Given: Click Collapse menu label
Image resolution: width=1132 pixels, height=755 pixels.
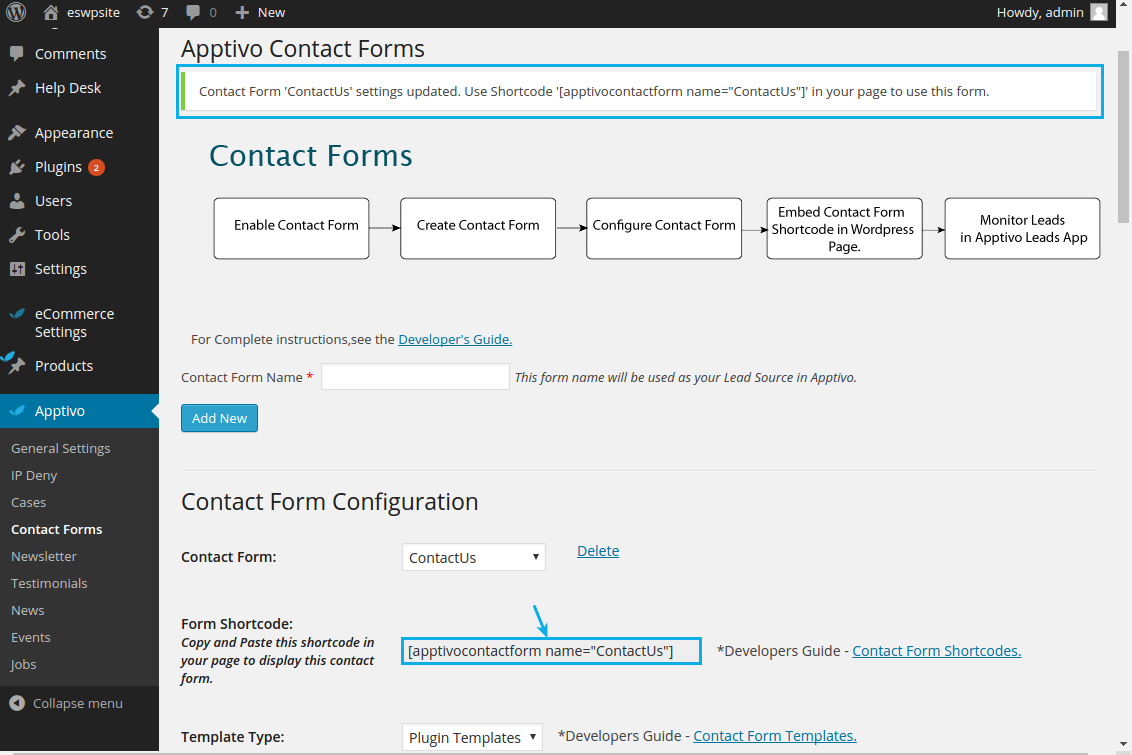Looking at the screenshot, I should pyautogui.click(x=78, y=703).
